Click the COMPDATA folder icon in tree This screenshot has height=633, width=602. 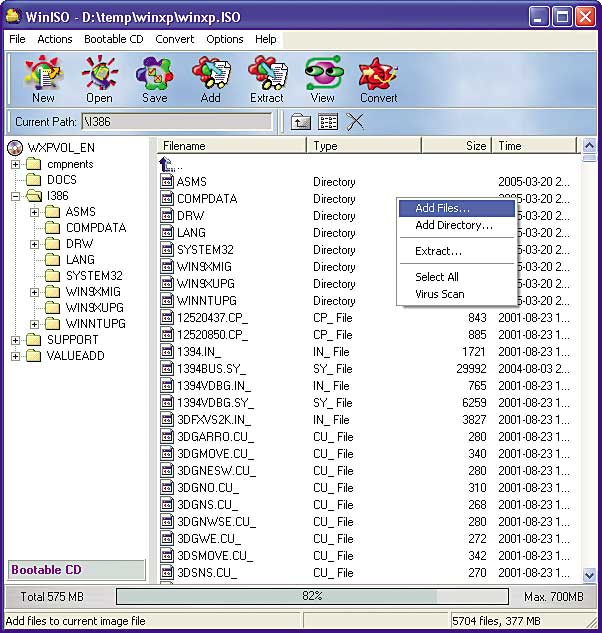(52, 228)
